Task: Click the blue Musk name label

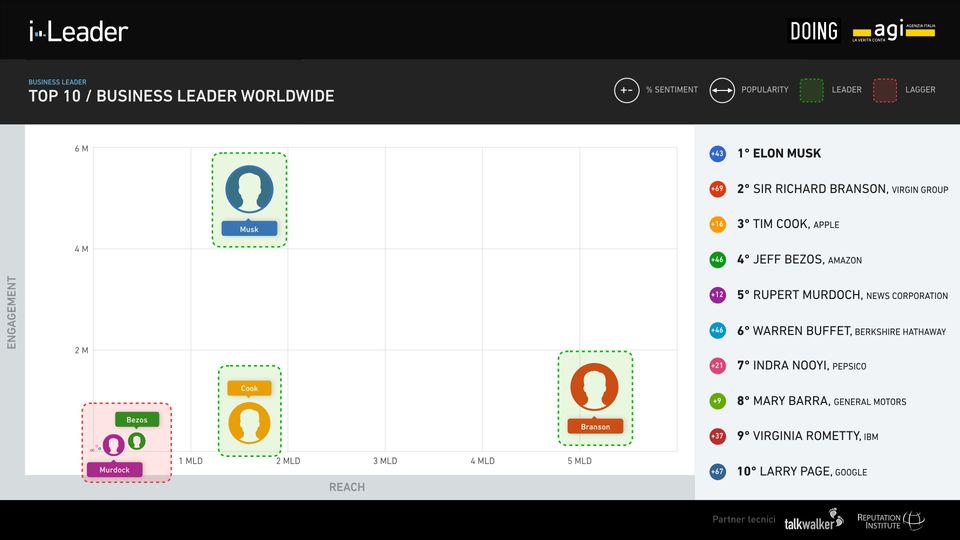Action: (249, 229)
